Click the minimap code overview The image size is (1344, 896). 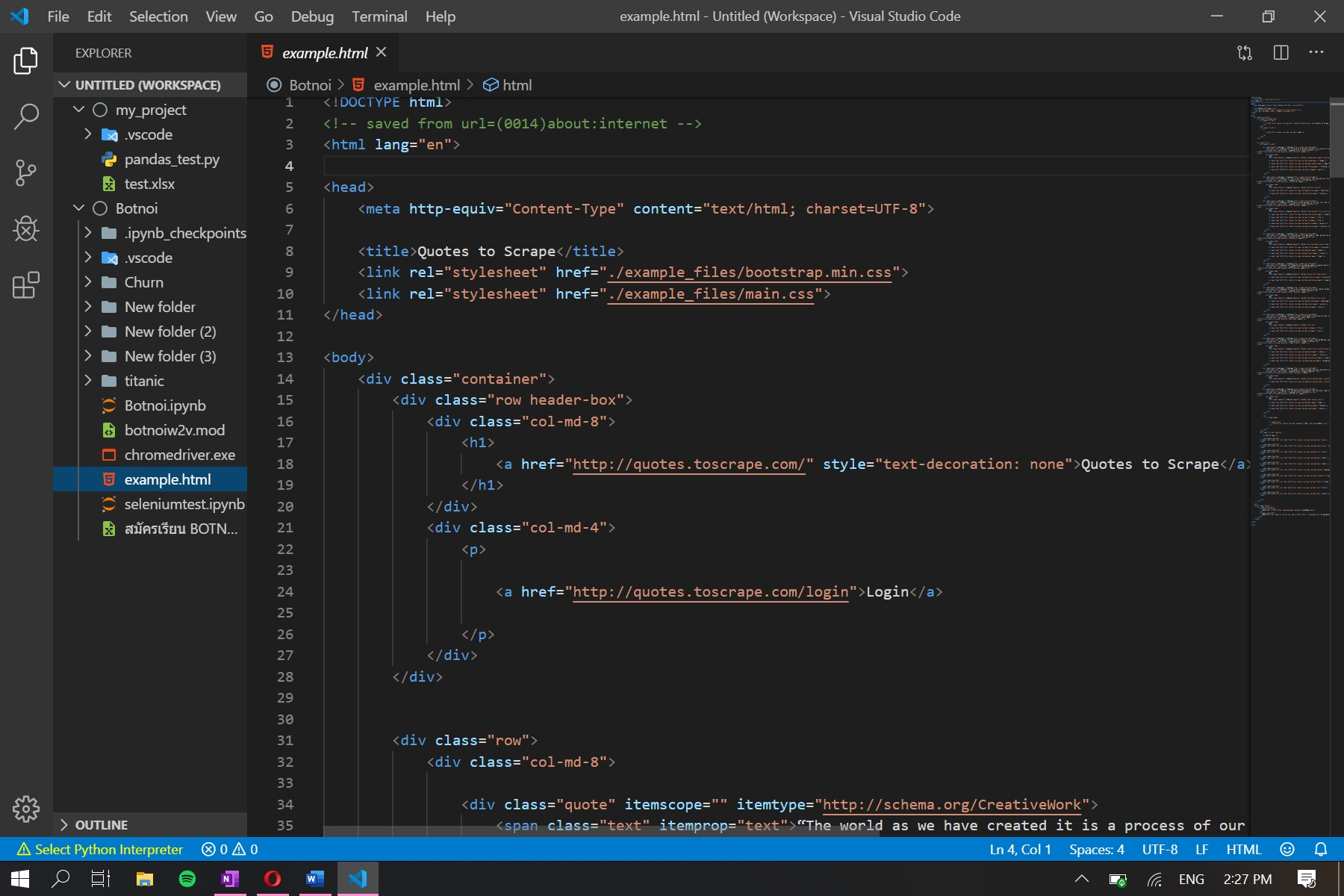point(1290,299)
